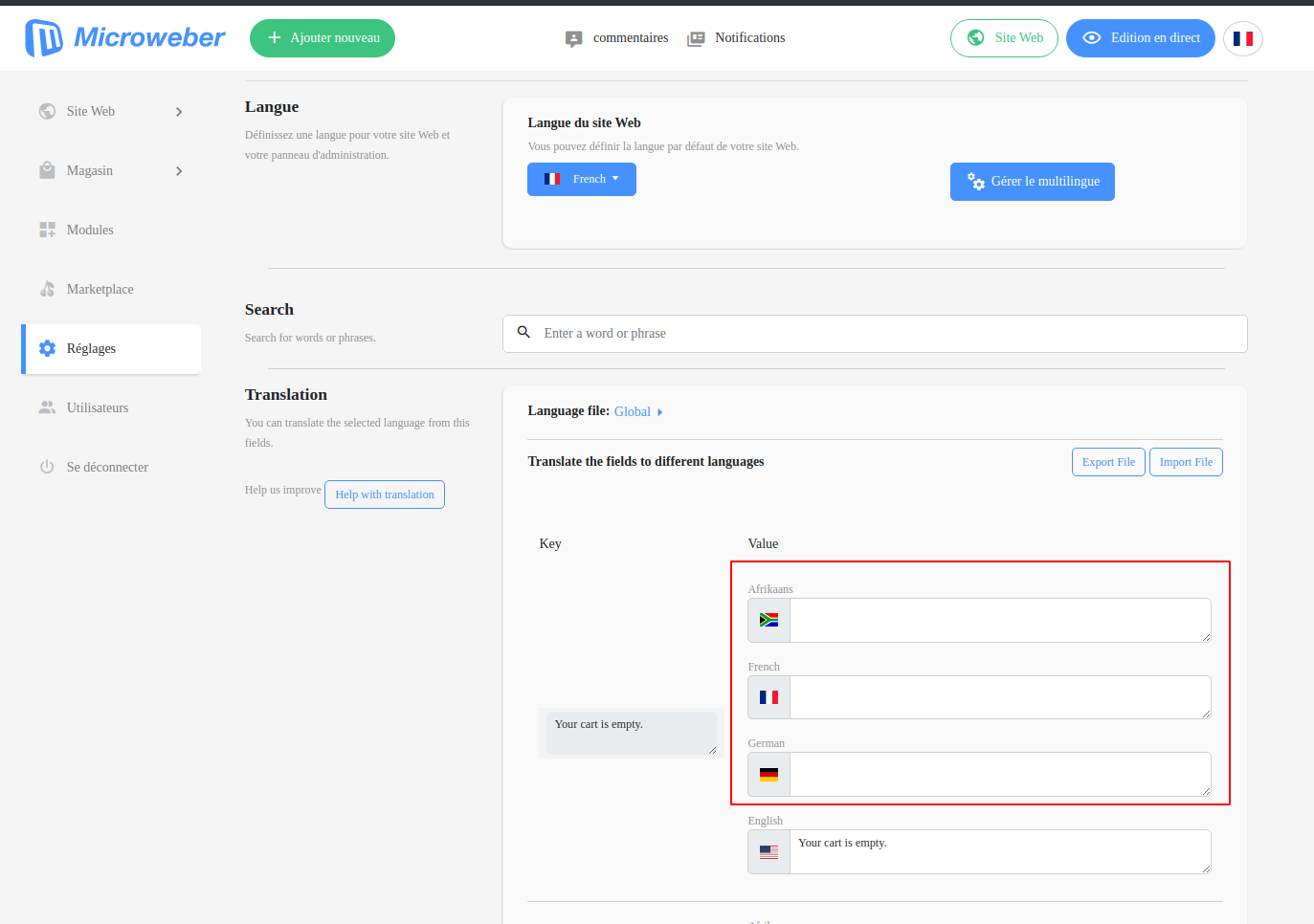Expand the Magasin sidebar menu
This screenshot has width=1314, height=924.
point(178,170)
